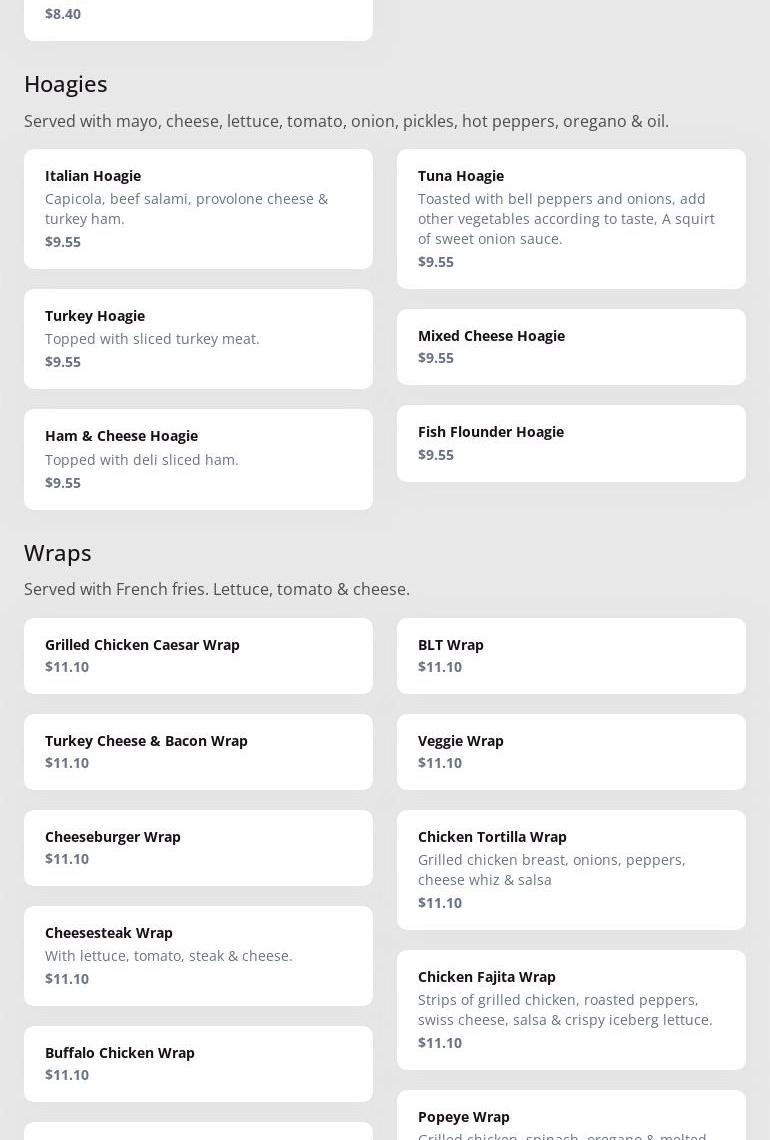Select the Buffalo Chicken Wrap
The image size is (770, 1140).
tap(198, 1064)
